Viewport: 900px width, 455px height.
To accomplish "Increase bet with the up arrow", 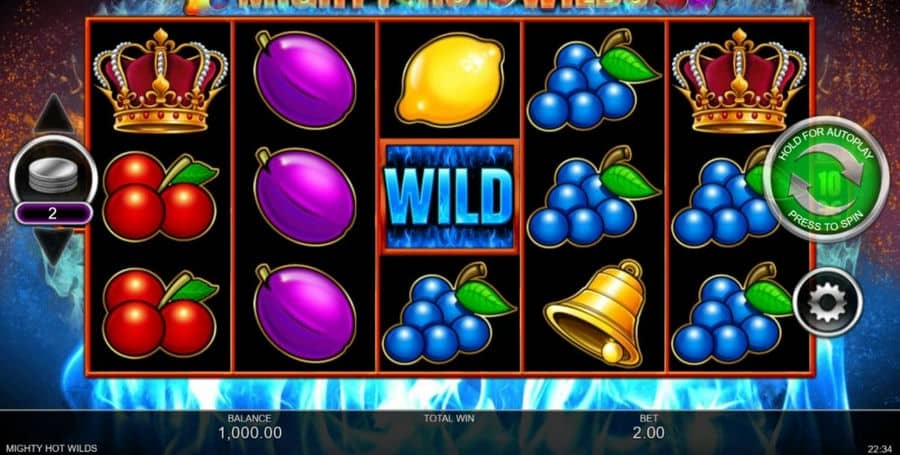I will 53,114.
